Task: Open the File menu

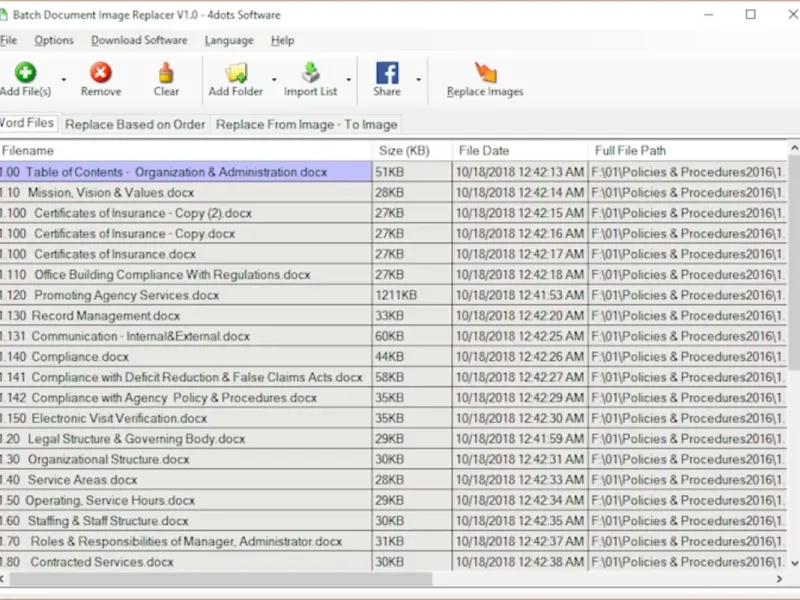Action: pyautogui.click(x=8, y=40)
